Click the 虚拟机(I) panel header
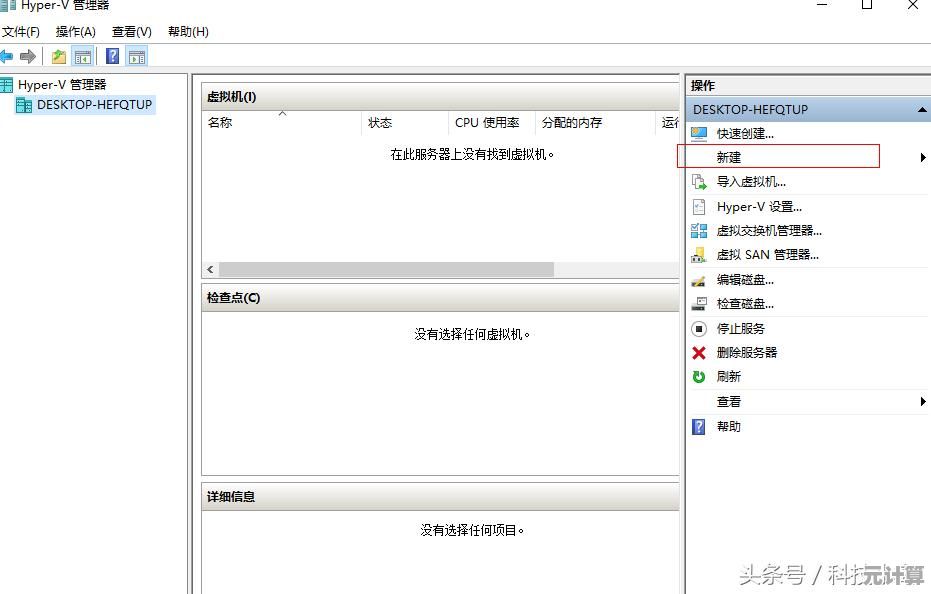931x594 pixels. 440,97
